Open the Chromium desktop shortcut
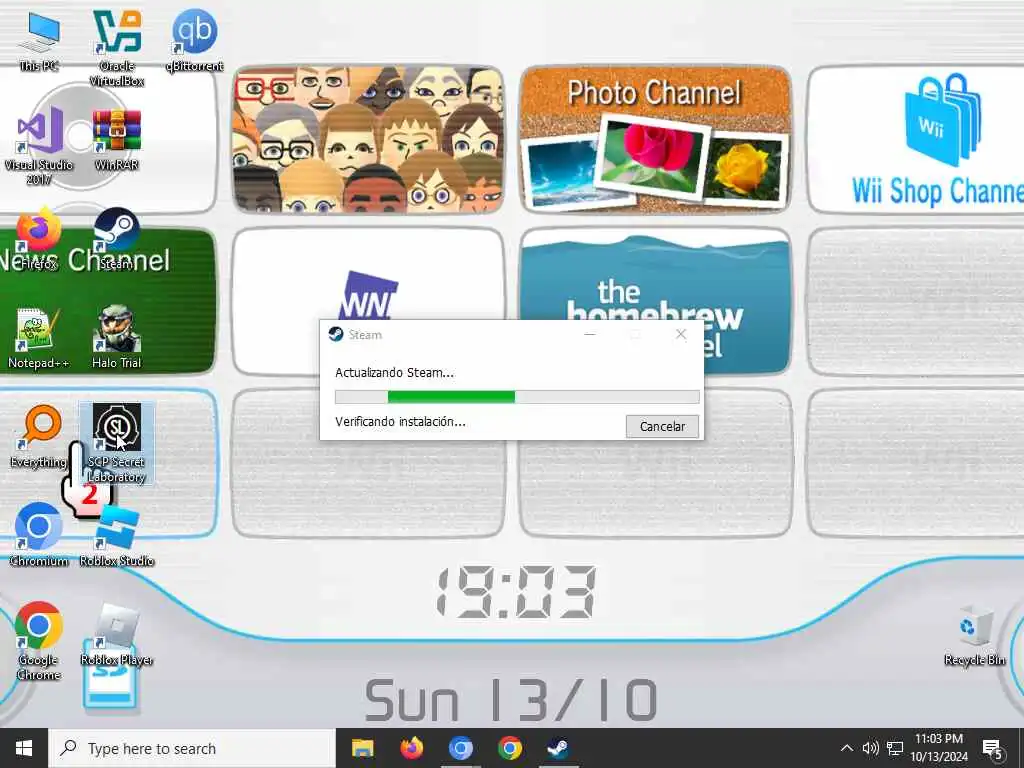The width and height of the screenshot is (1024, 768). point(39,535)
